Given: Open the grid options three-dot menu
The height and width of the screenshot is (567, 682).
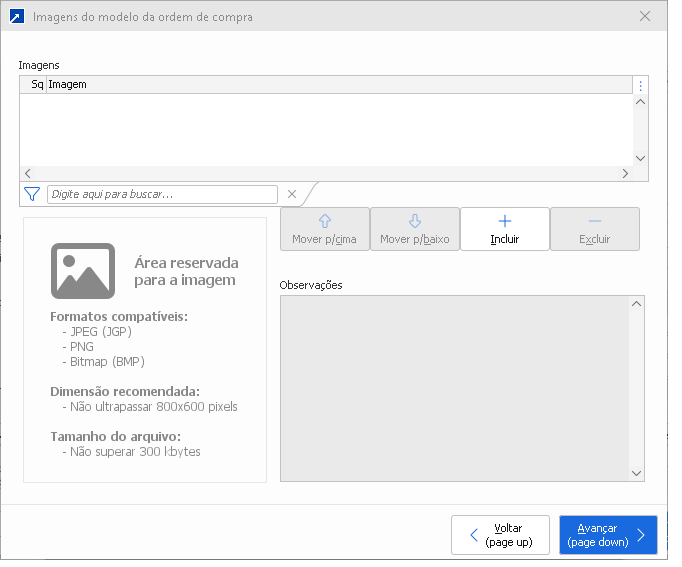Looking at the screenshot, I should [641, 85].
